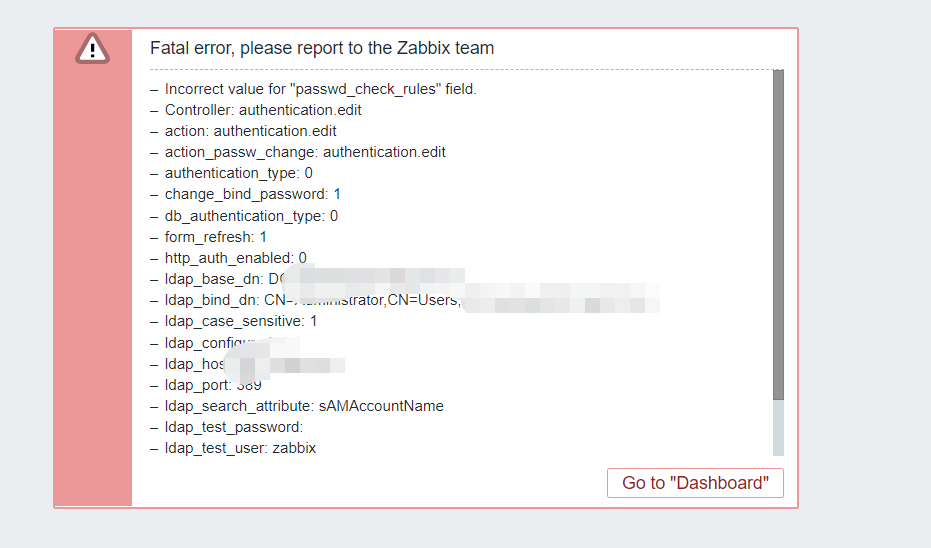931x548 pixels.
Task: Click the "authentication_type: 0" line
Action: [x=238, y=173]
